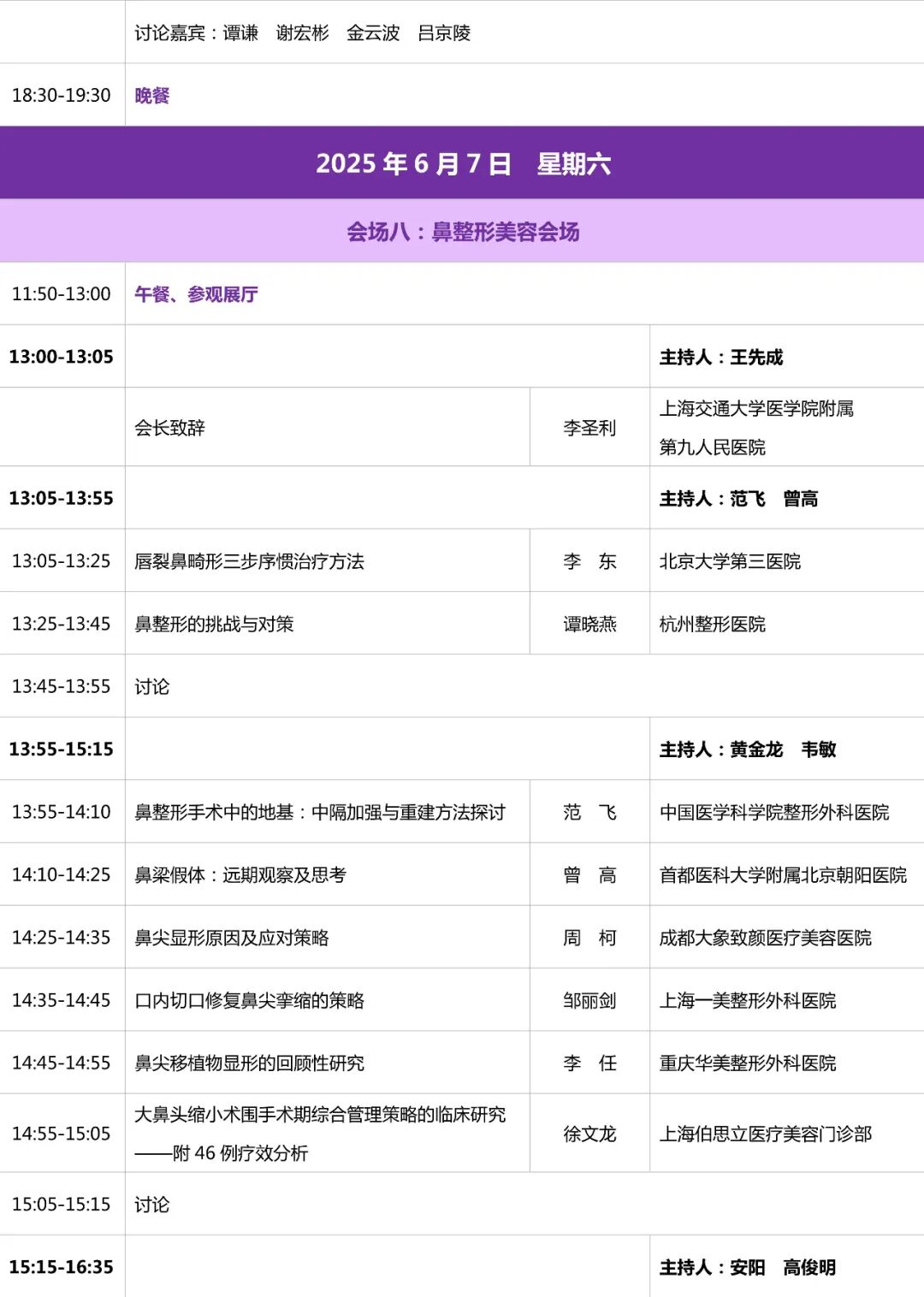Select the 晚餐 schedule entry
The height and width of the screenshot is (1297, 924).
pos(151,95)
